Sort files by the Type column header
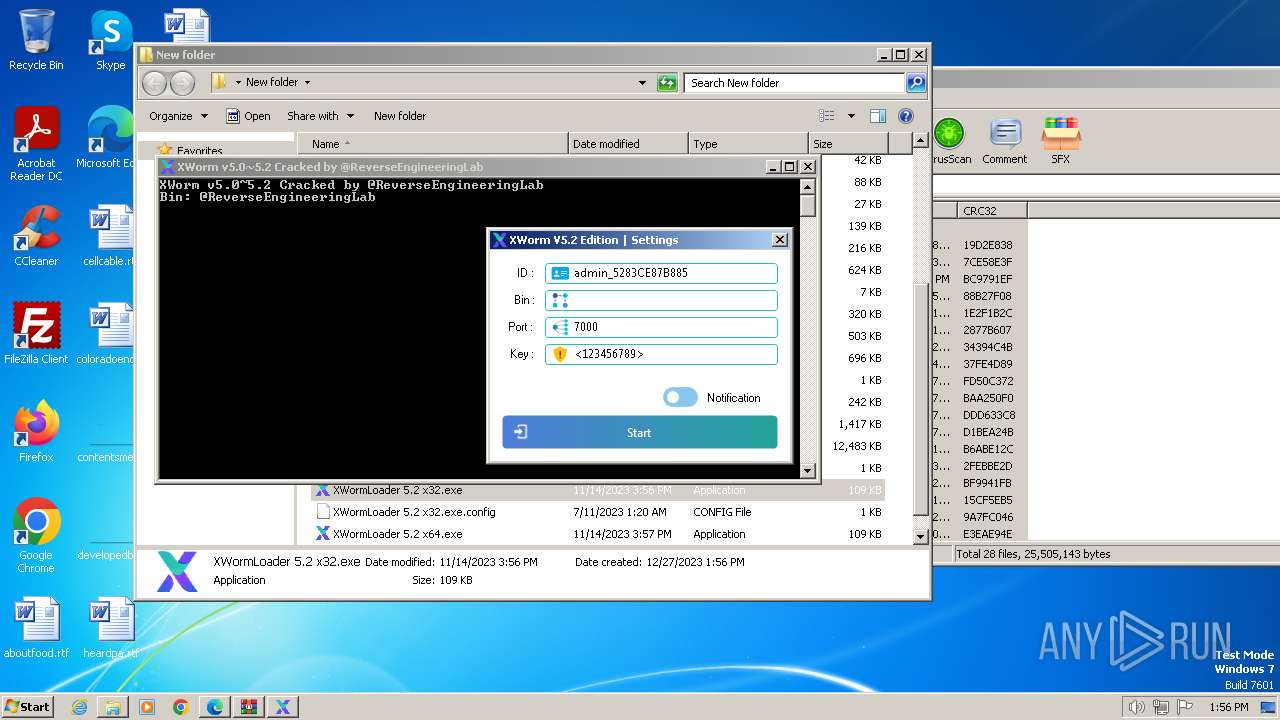 coord(748,144)
